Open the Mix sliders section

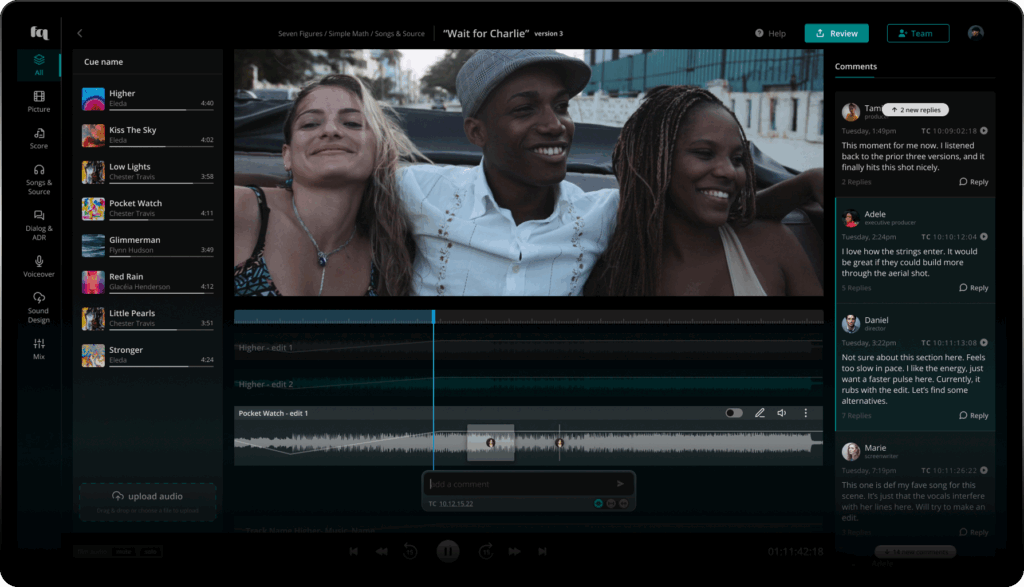pos(39,348)
